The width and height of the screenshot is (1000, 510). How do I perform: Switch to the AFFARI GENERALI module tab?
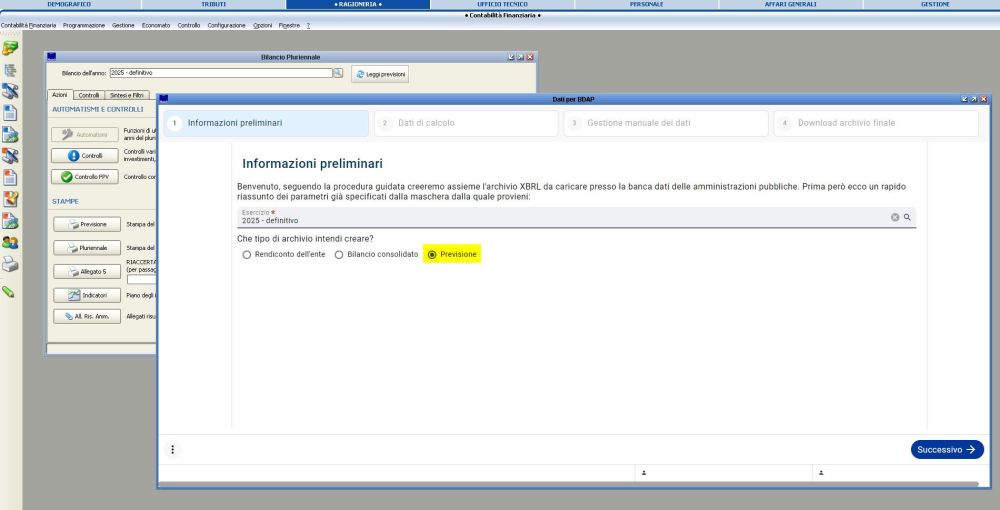(x=790, y=4)
